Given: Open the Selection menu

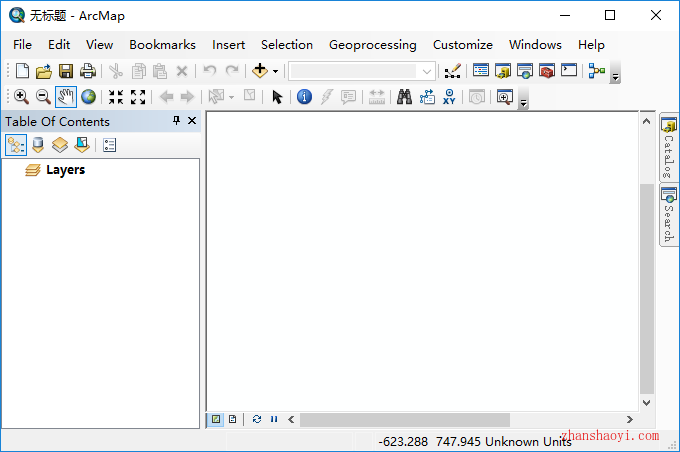Looking at the screenshot, I should (287, 45).
